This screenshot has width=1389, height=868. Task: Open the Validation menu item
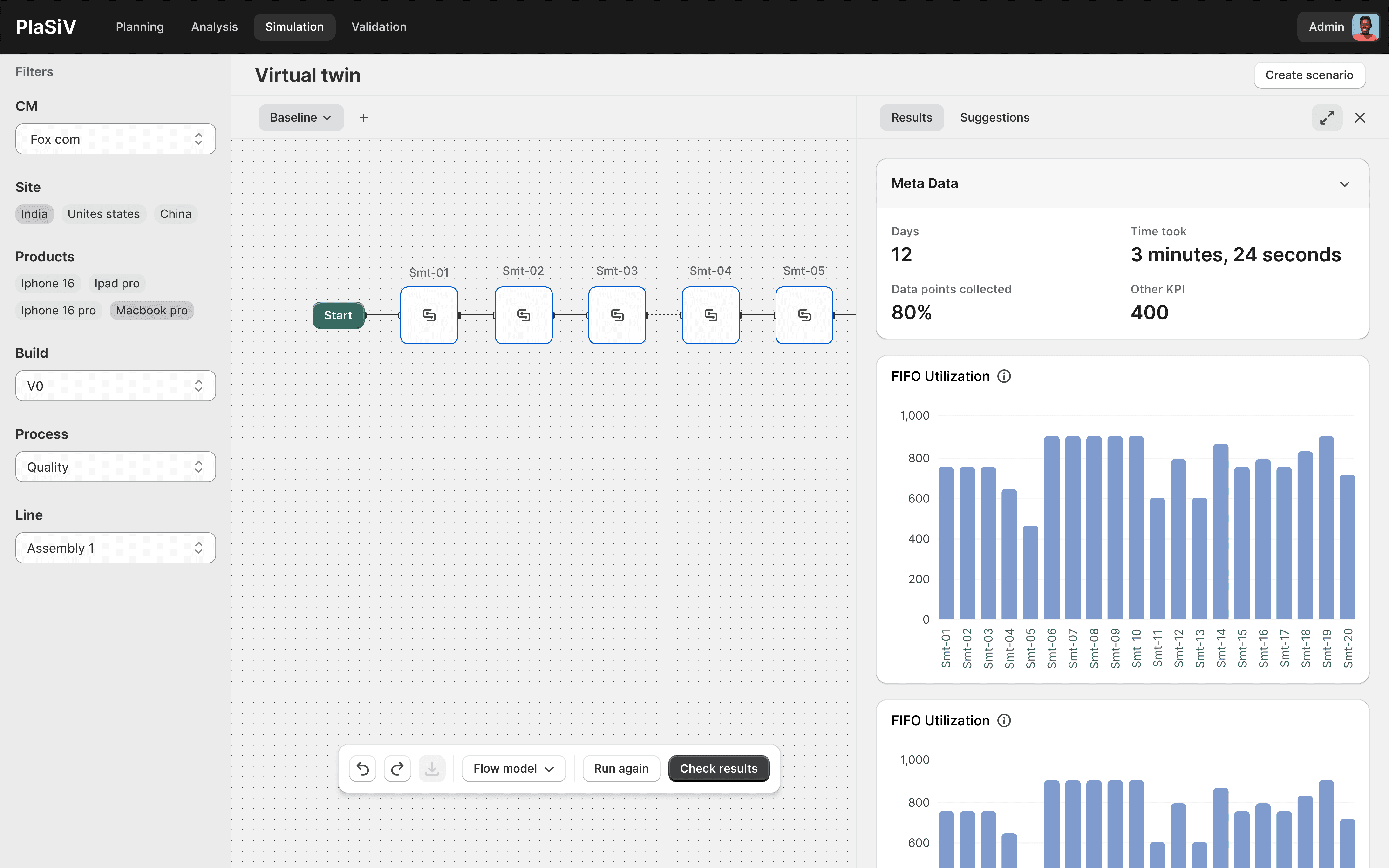tap(378, 27)
